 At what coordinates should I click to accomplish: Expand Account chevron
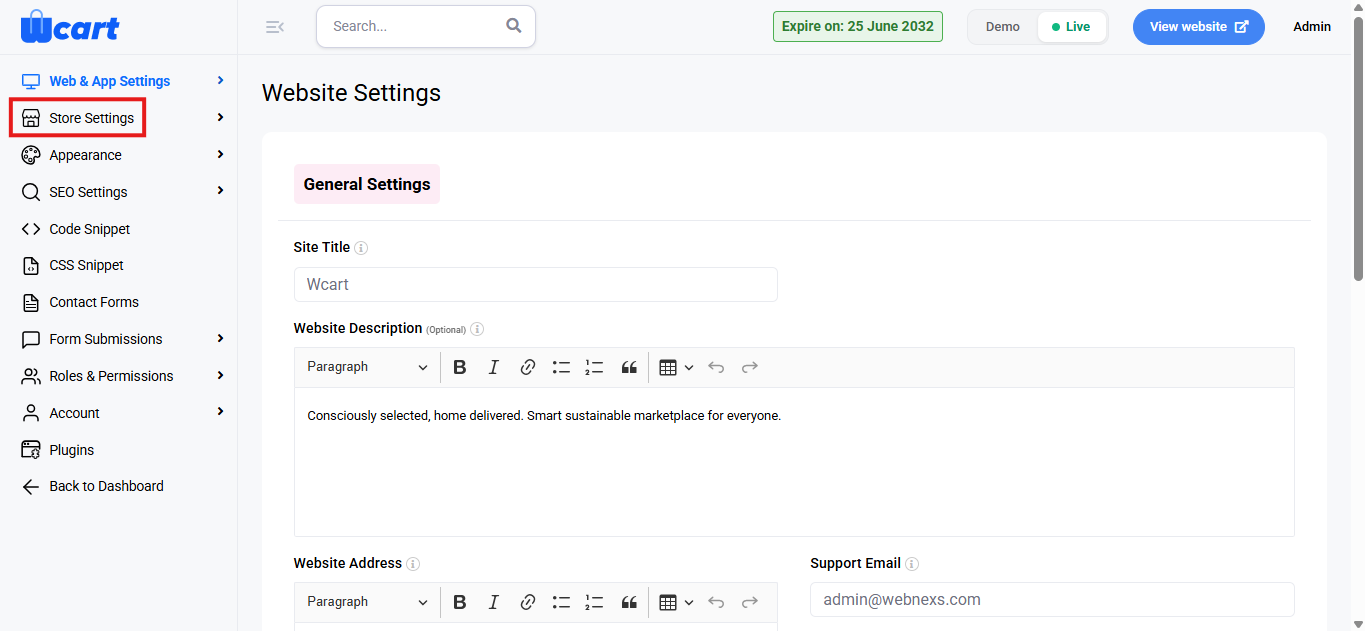(x=221, y=412)
